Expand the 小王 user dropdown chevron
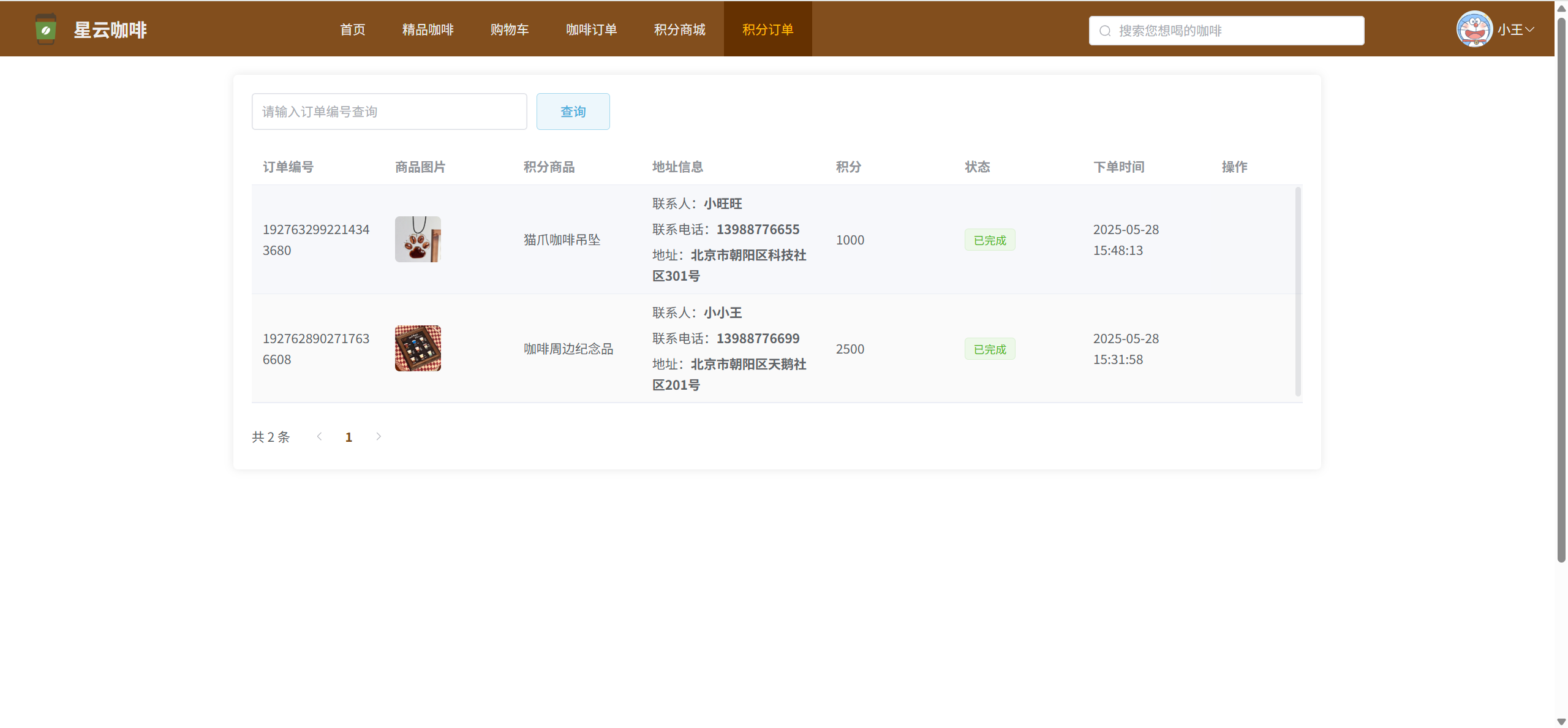This screenshot has width=1568, height=728. (1530, 29)
